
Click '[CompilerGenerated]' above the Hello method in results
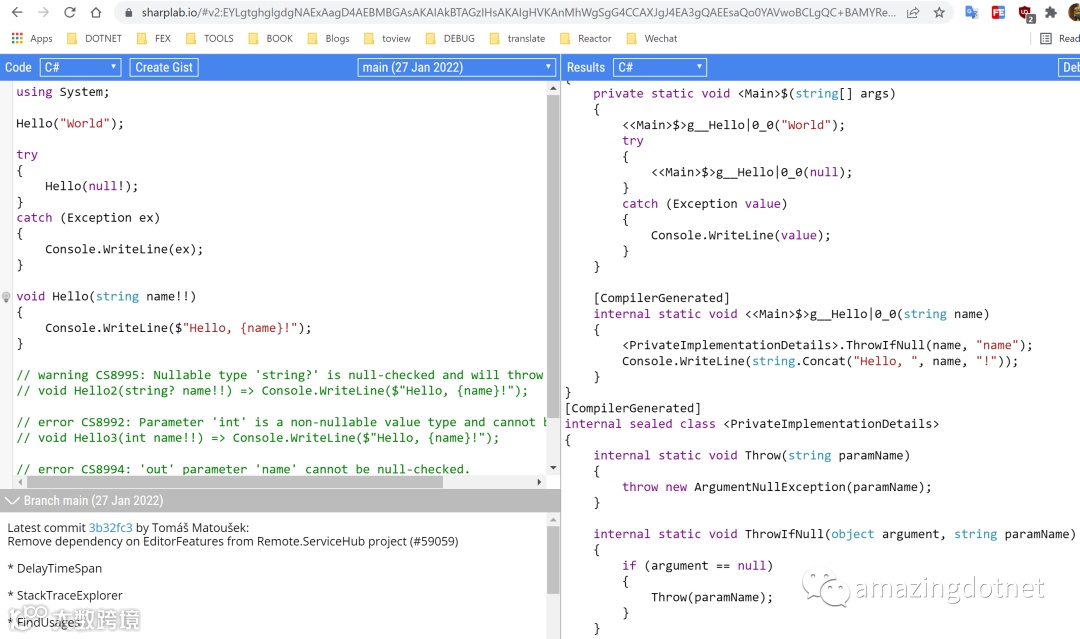point(661,298)
